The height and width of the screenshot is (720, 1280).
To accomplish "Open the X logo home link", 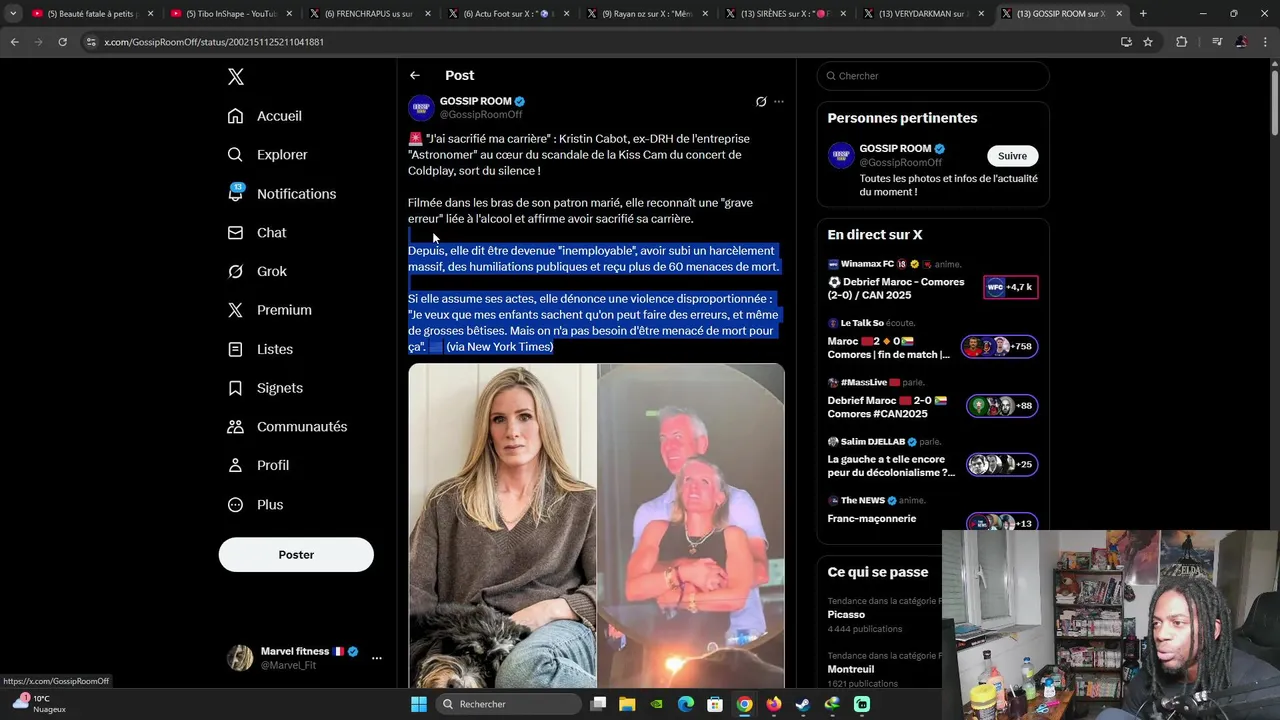I will [235, 77].
